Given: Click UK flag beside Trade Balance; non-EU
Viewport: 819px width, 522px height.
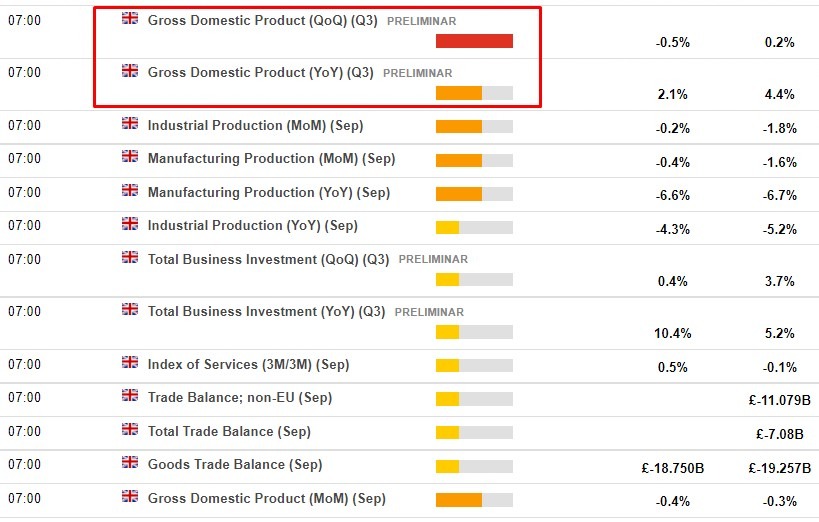Looking at the screenshot, I should coord(130,396).
